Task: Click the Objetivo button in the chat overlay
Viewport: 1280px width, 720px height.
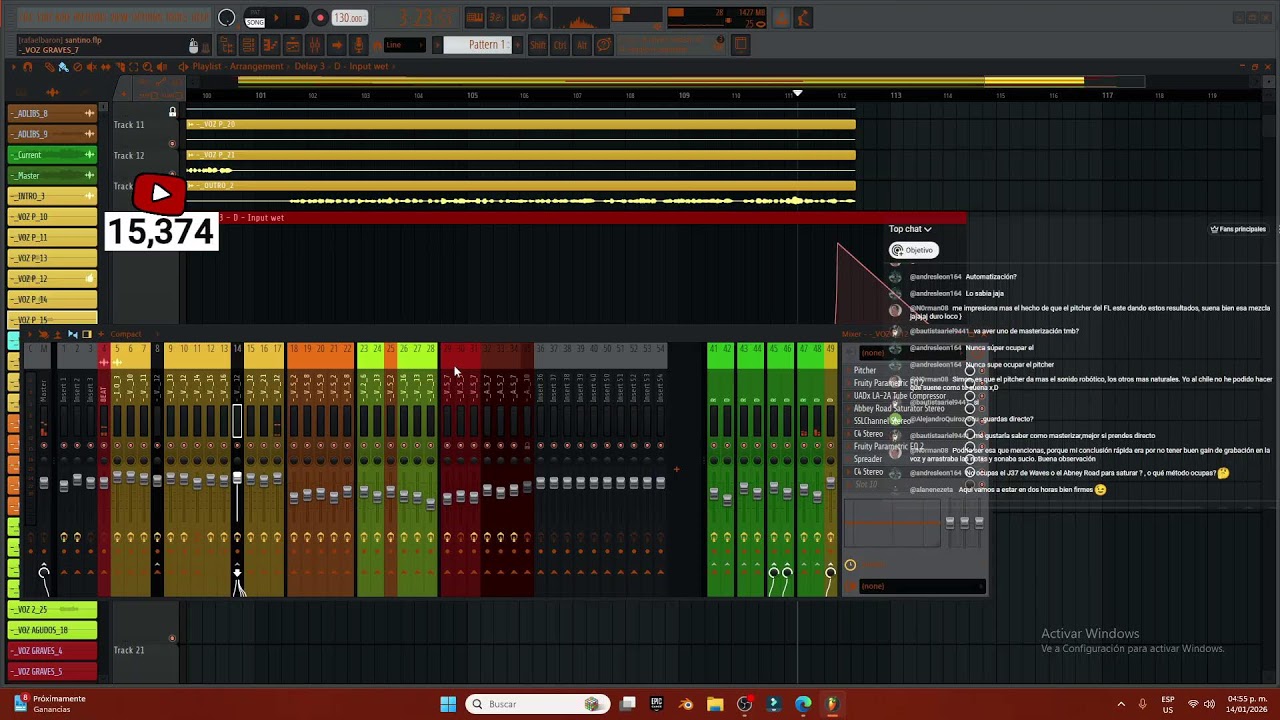Action: (913, 250)
